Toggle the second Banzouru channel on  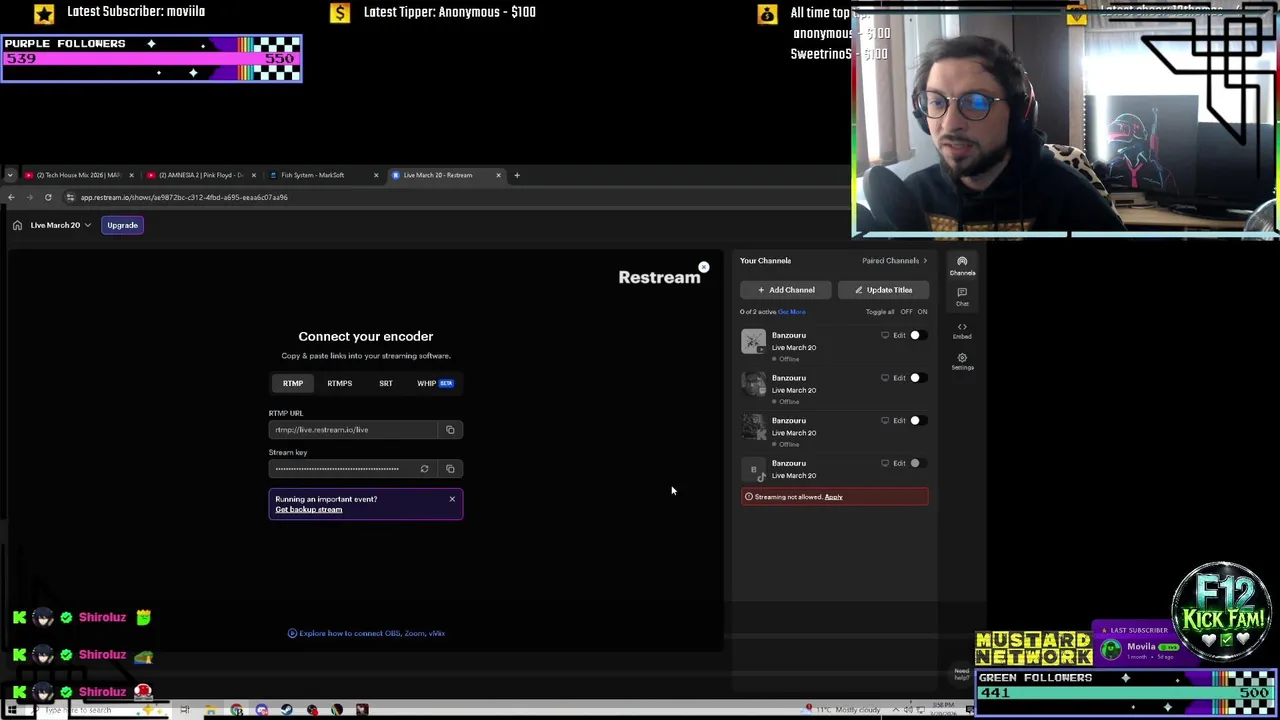917,378
